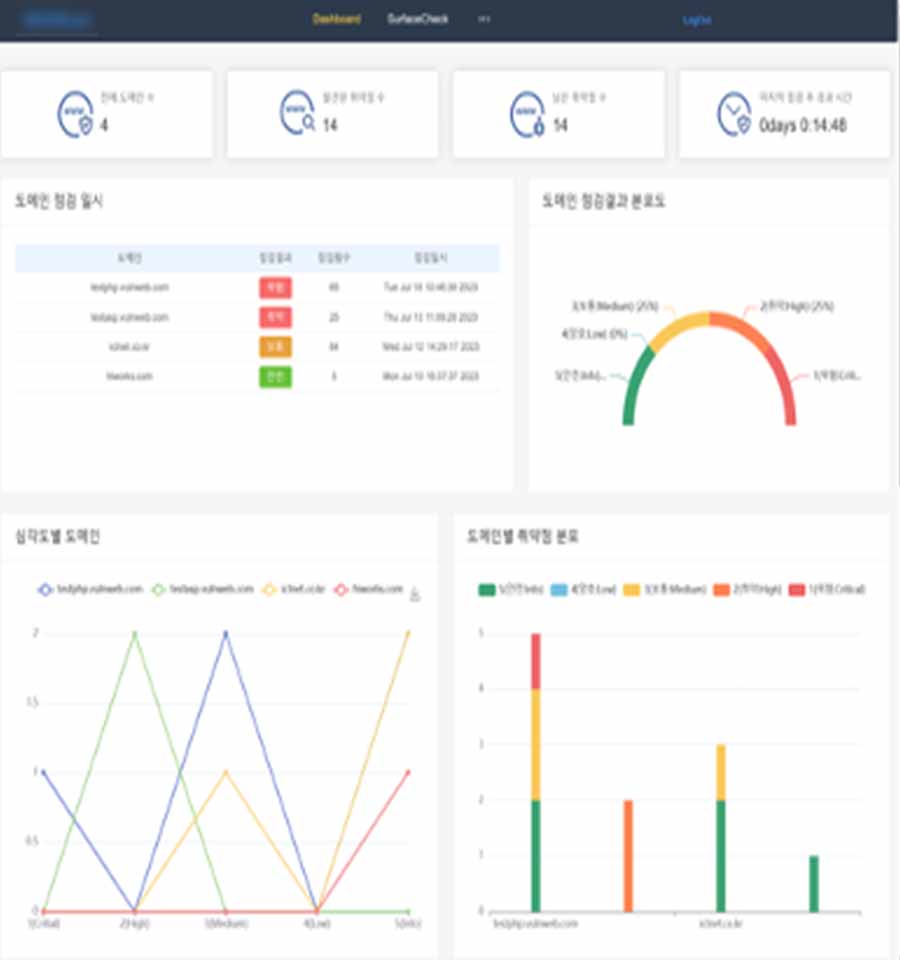Toggle the yellow third-domain legend series
900x960 pixels.
click(x=294, y=589)
